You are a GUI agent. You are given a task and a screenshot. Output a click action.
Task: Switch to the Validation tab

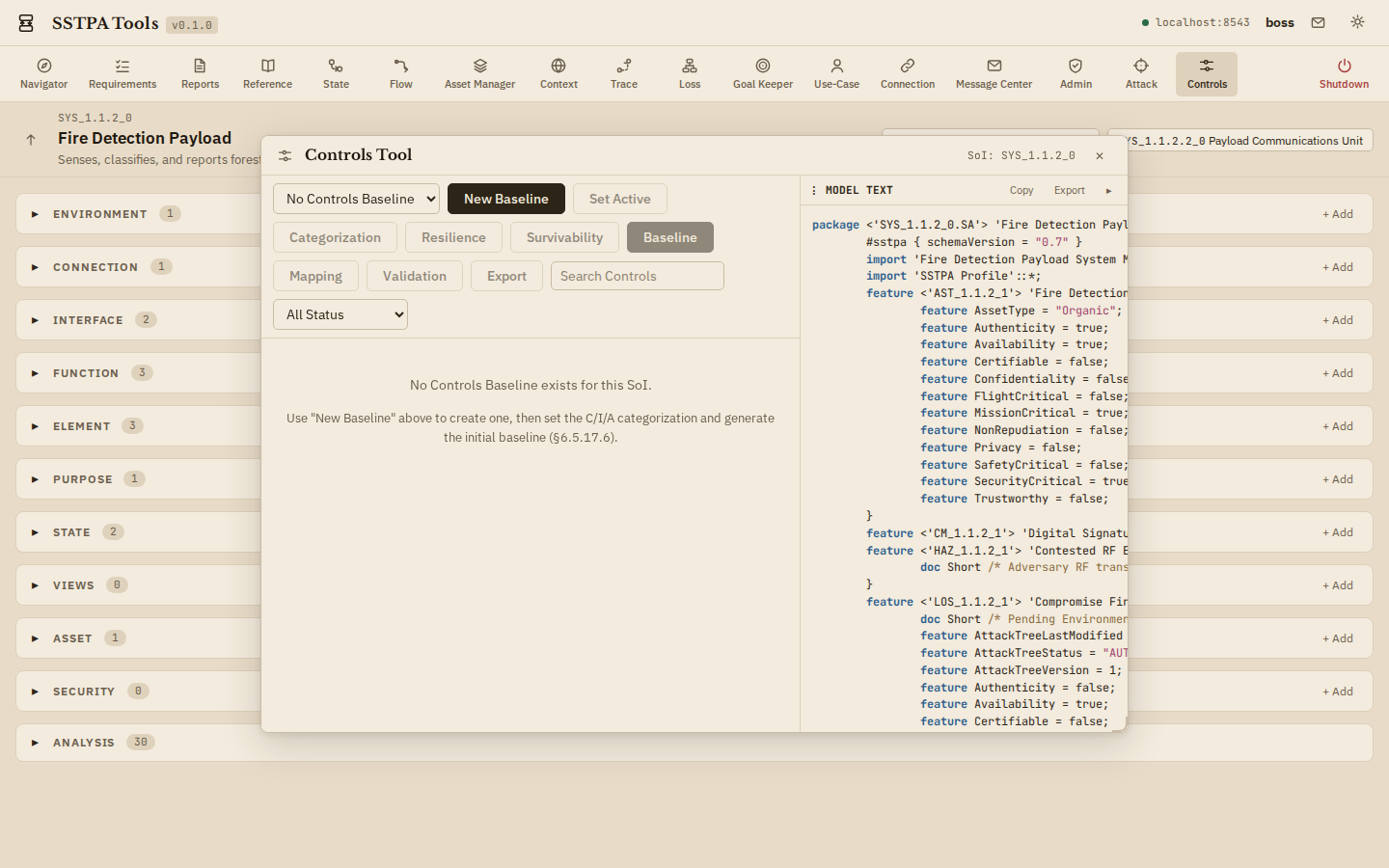[415, 276]
